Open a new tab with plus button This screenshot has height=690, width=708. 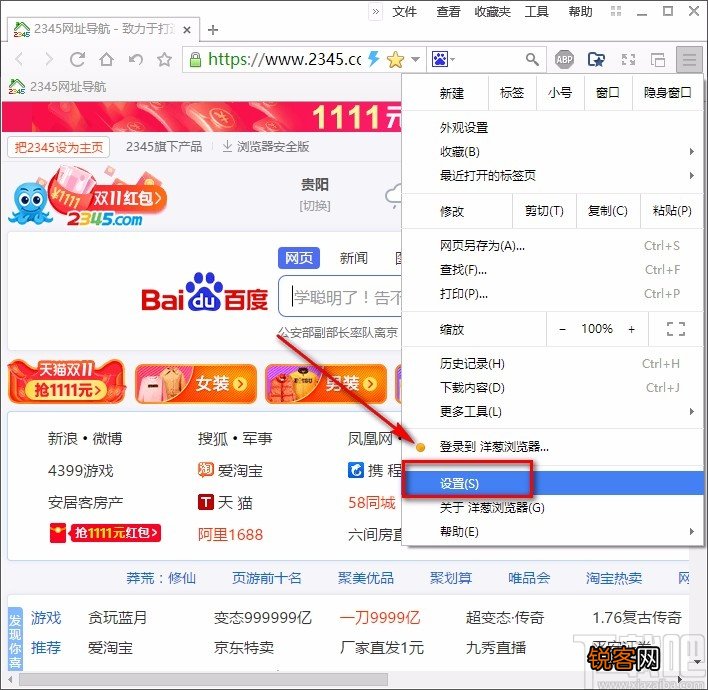tap(213, 30)
